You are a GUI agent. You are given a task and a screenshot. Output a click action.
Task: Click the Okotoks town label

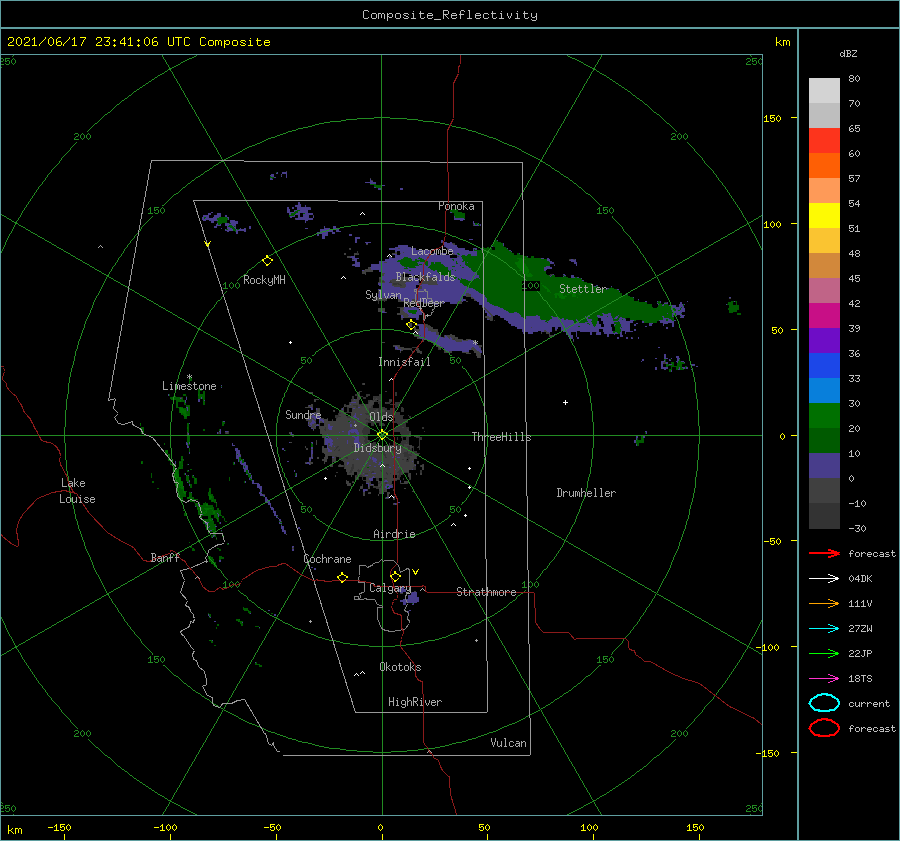click(400, 667)
